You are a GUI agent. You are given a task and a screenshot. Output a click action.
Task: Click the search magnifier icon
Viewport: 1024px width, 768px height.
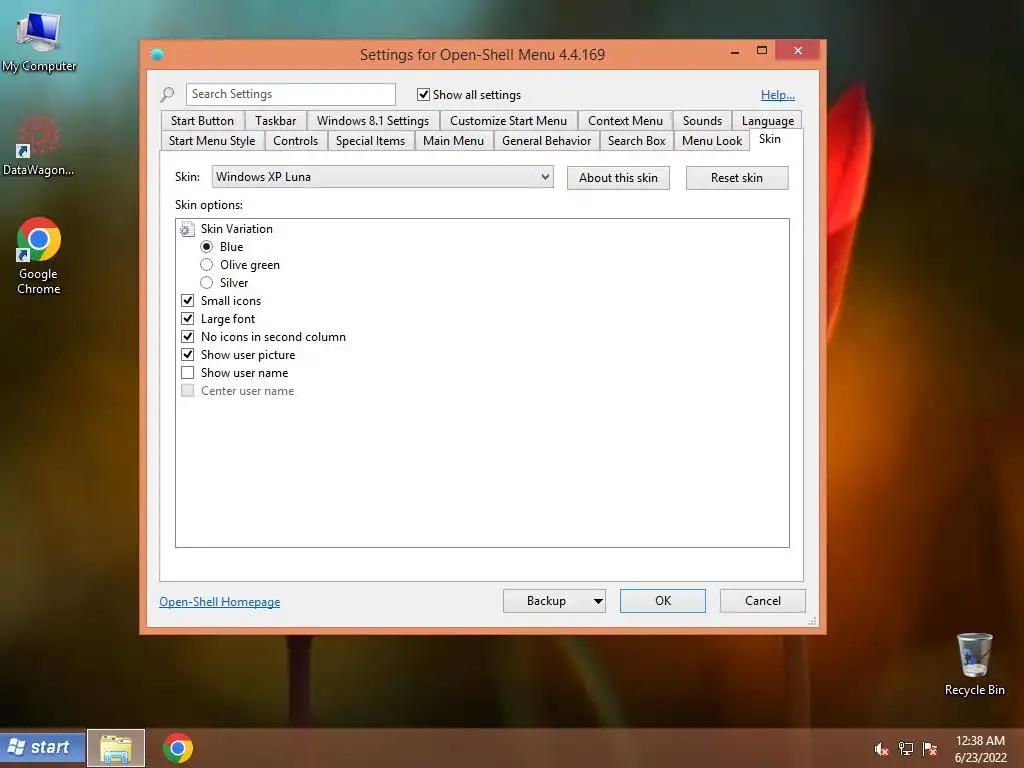tap(168, 95)
